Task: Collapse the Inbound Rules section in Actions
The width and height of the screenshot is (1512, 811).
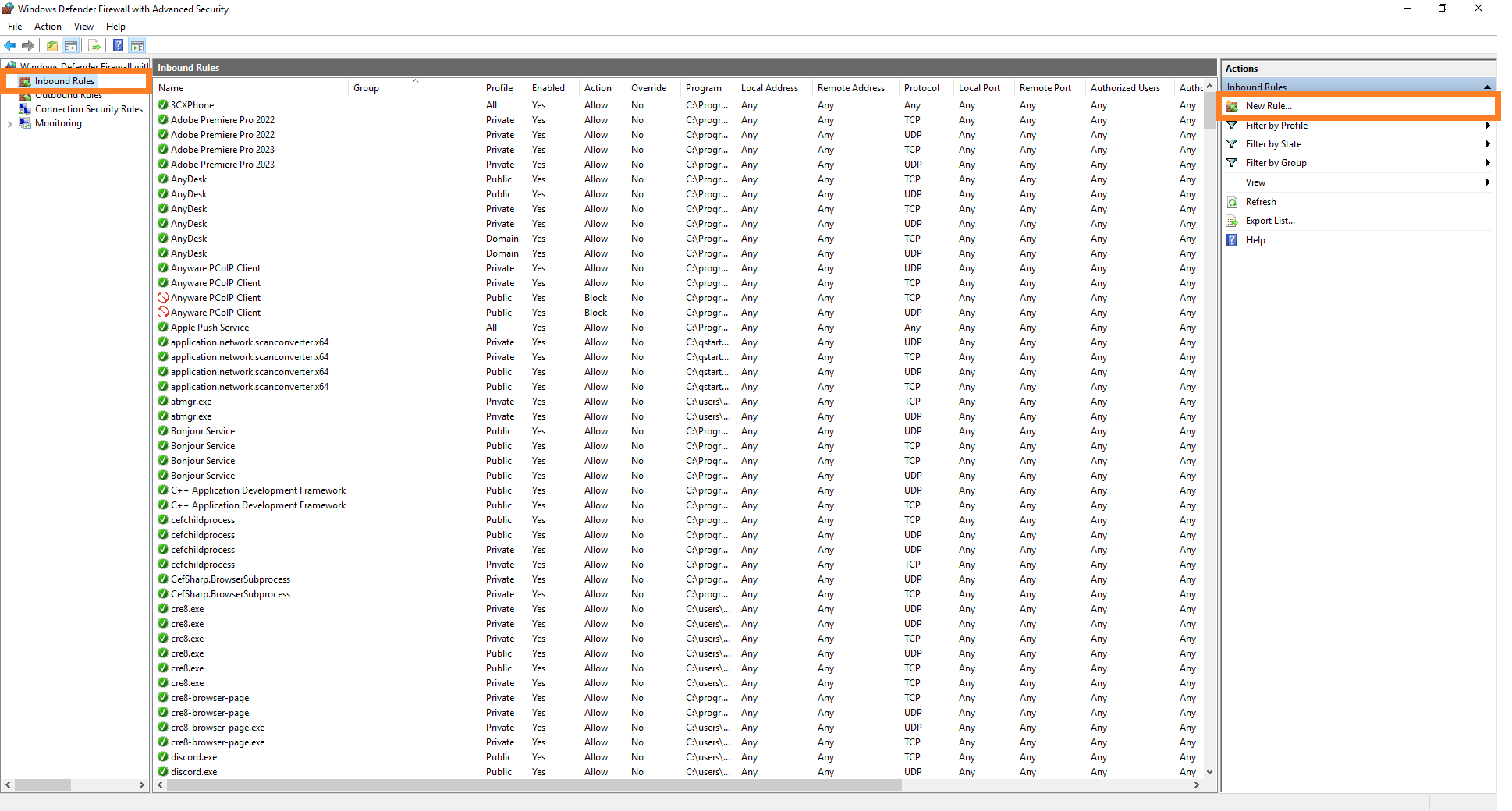Action: pos(1487,87)
